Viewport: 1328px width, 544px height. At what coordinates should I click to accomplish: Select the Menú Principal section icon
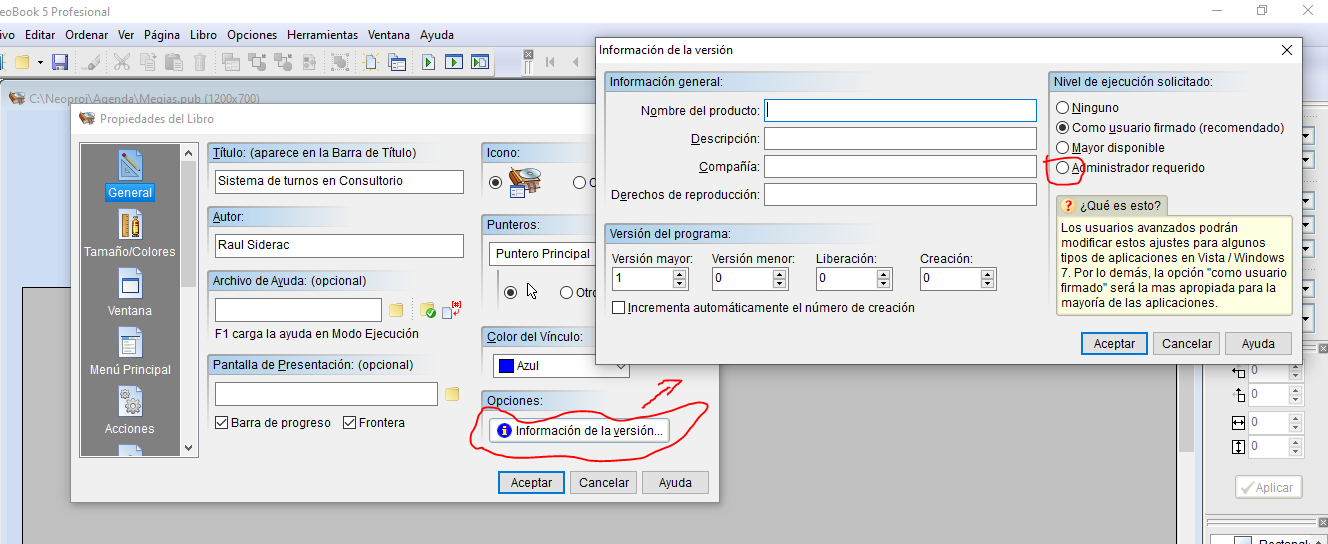[130, 342]
